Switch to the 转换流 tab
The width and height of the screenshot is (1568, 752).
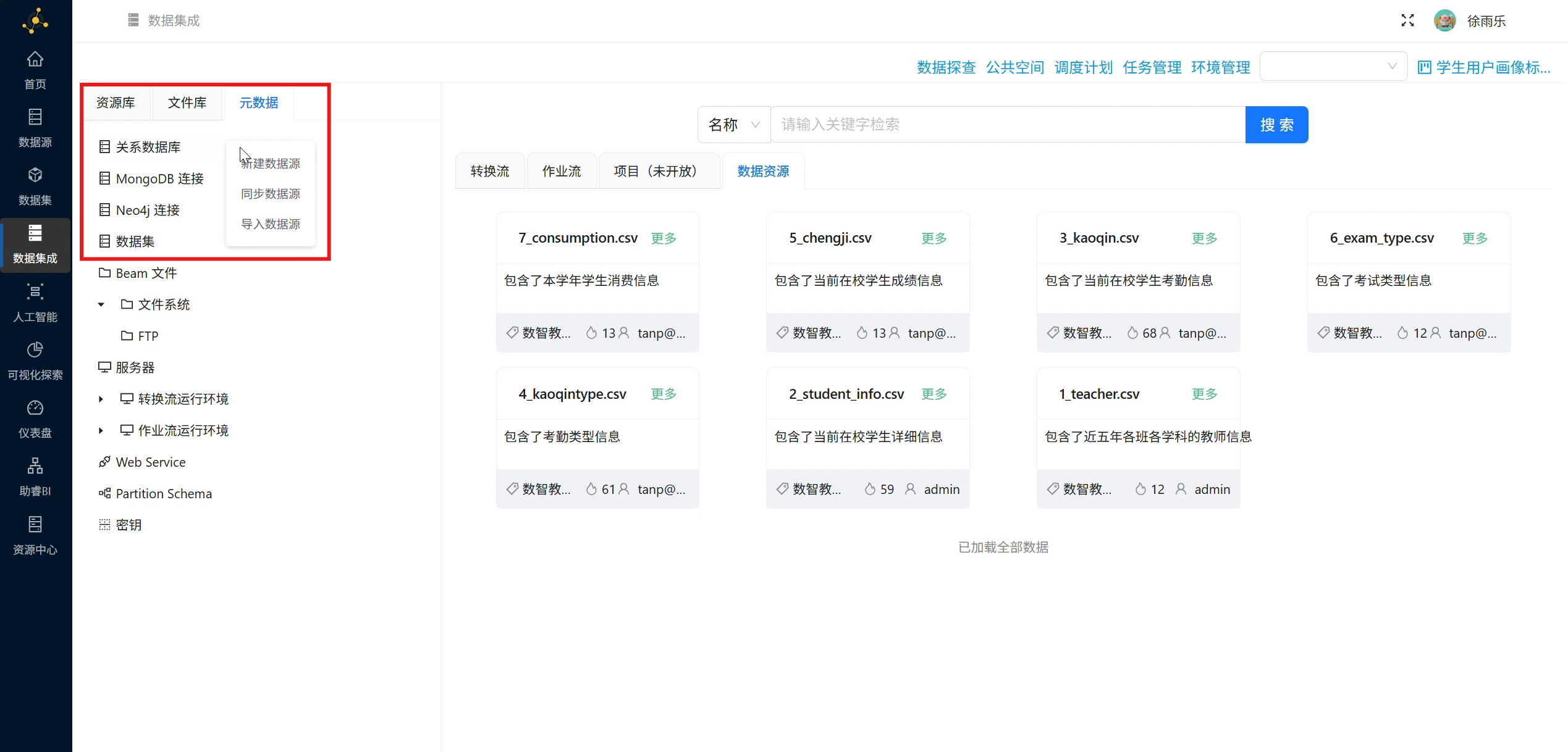[490, 171]
